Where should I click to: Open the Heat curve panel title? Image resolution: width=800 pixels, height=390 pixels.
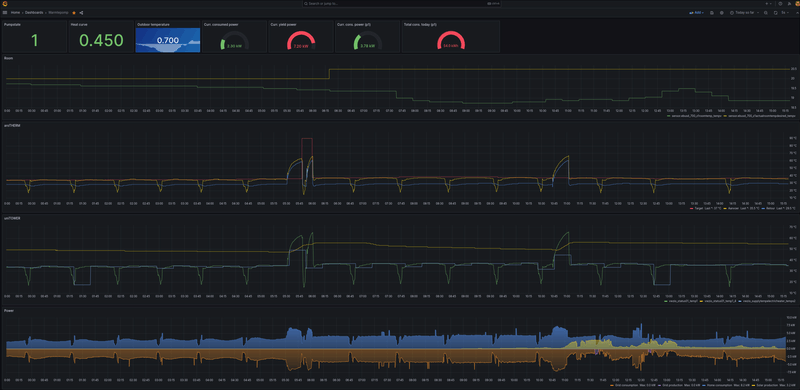coord(79,24)
